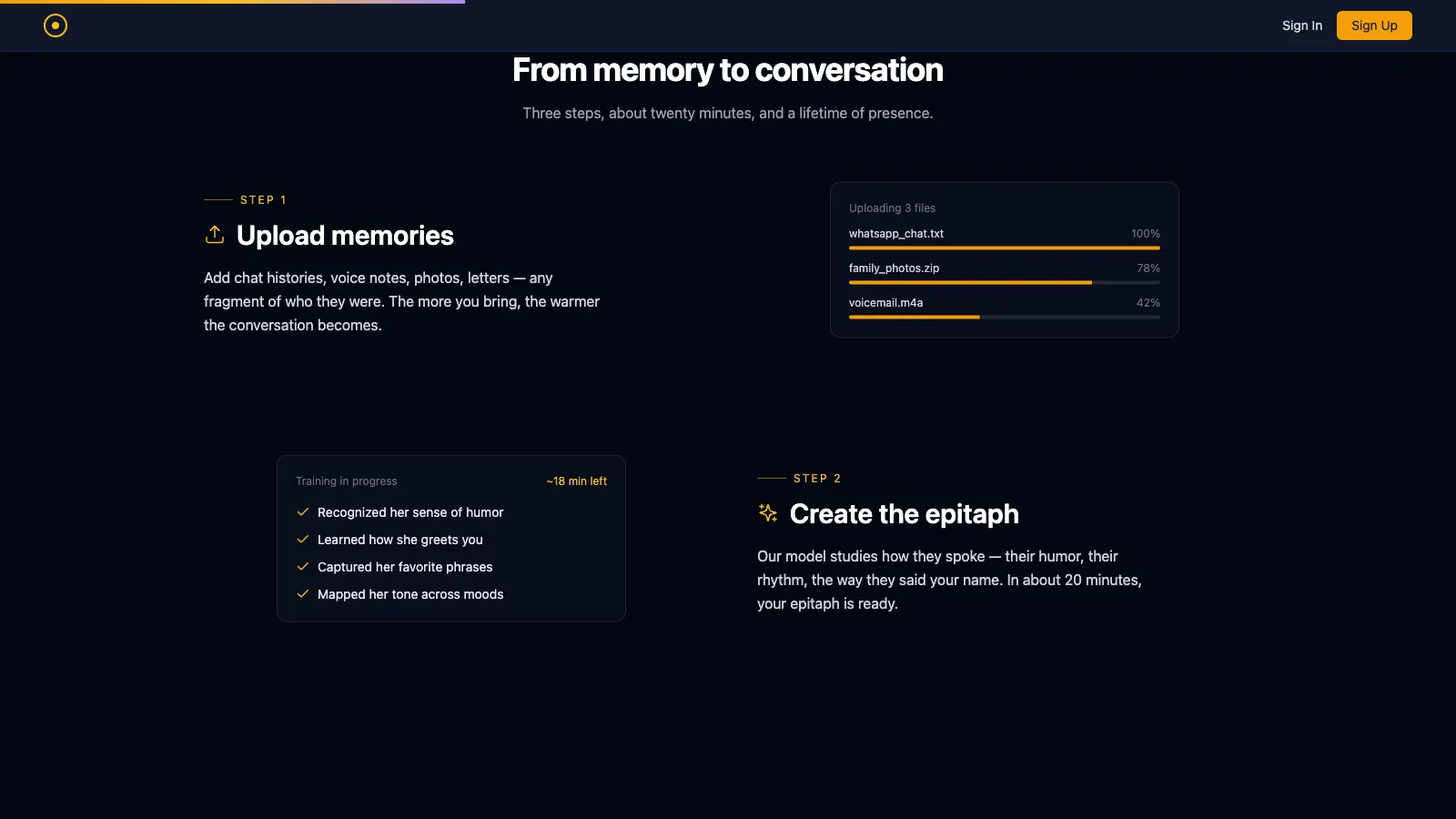Click the 100% upload value
The image size is (1456, 819).
(1146, 234)
